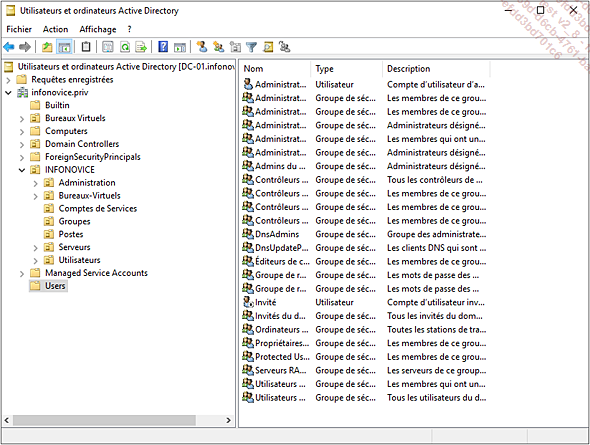
Task: Open the Affichage menu
Action: (x=98, y=29)
